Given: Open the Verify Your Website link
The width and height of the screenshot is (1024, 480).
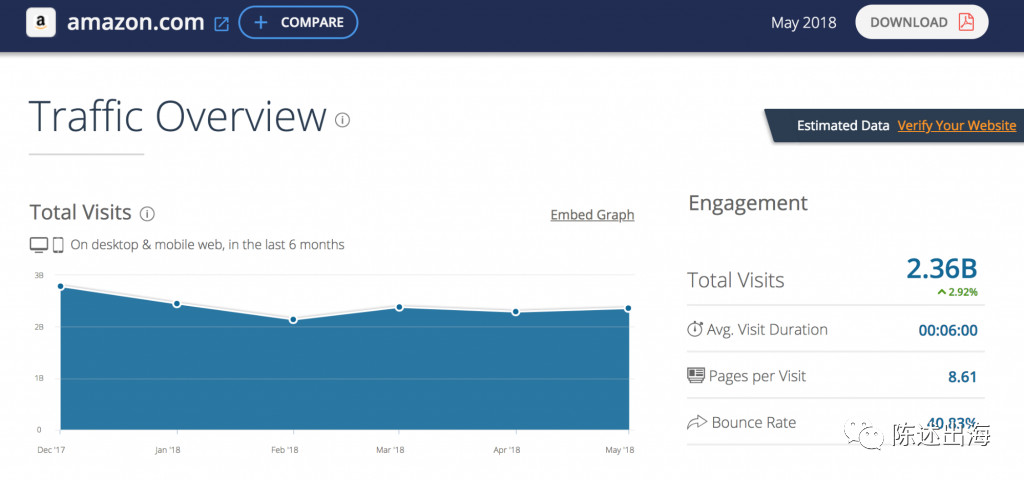Looking at the screenshot, I should (956, 126).
